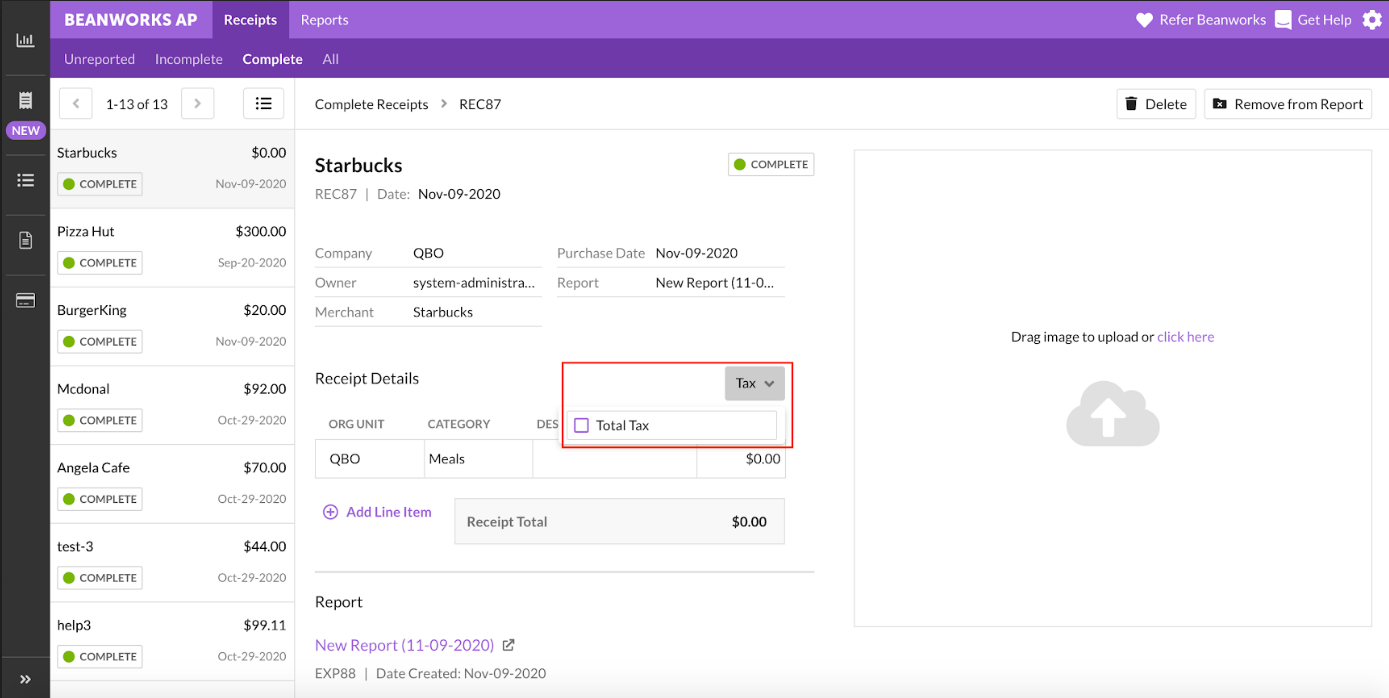This screenshot has width=1389, height=698.
Task: Click the CATEGORY column header
Action: (x=459, y=424)
